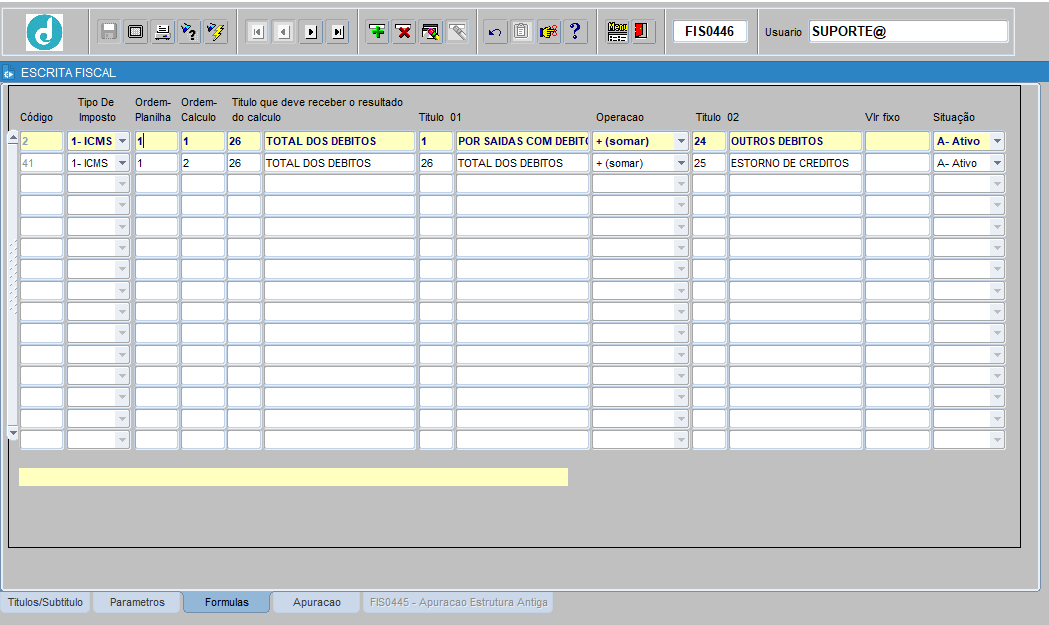The image size is (1049, 625).
Task: Click the red Delete record icon
Action: click(403, 31)
